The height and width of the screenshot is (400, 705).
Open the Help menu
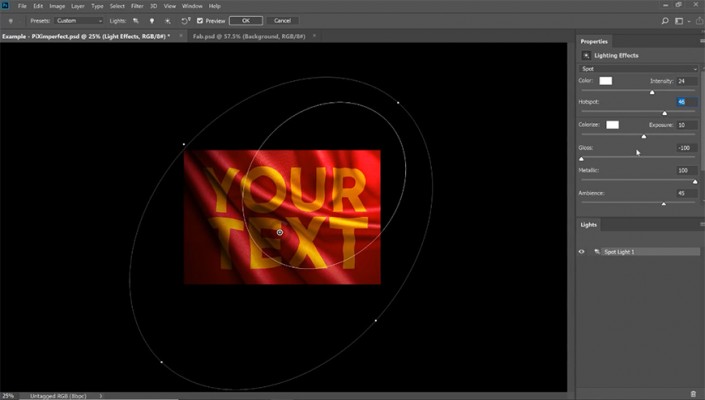click(x=214, y=6)
